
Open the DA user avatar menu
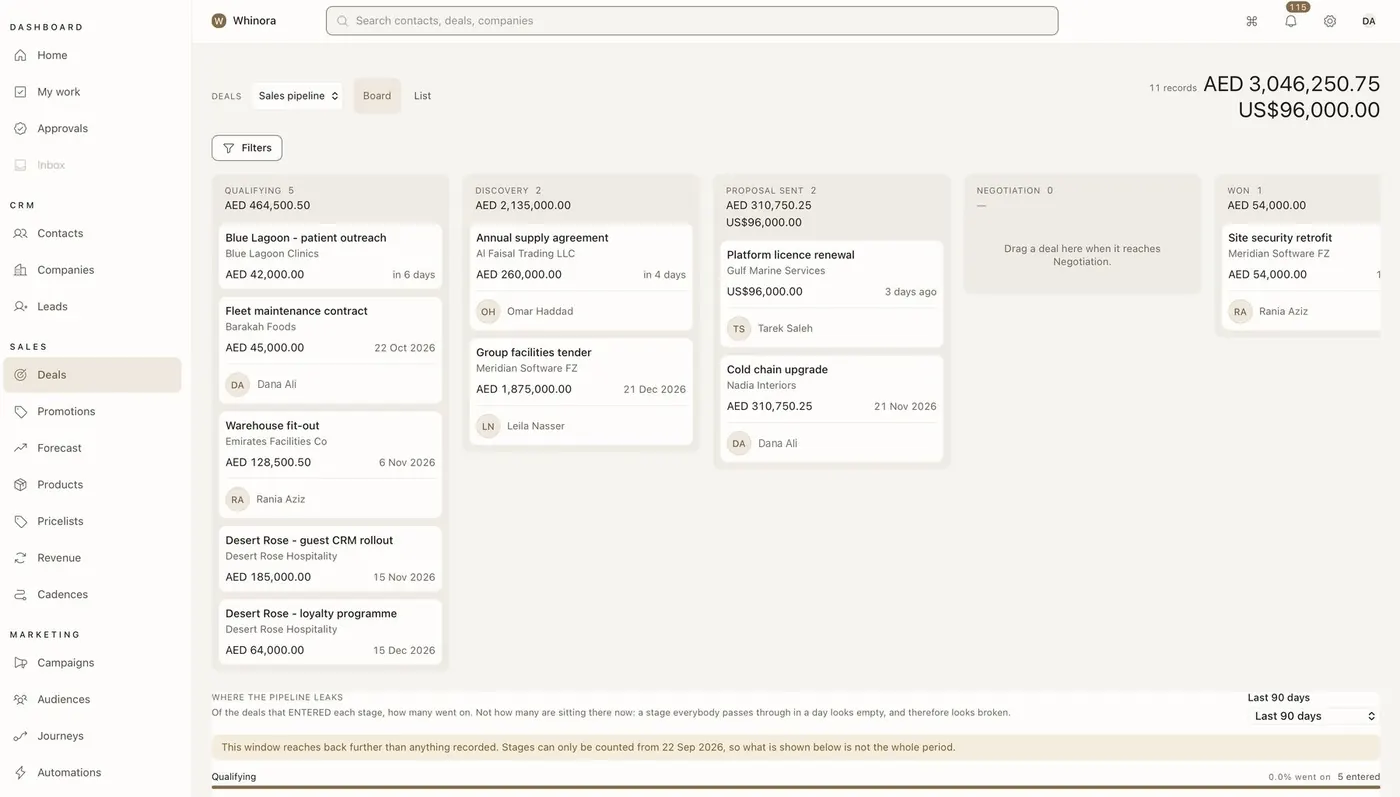point(1369,21)
